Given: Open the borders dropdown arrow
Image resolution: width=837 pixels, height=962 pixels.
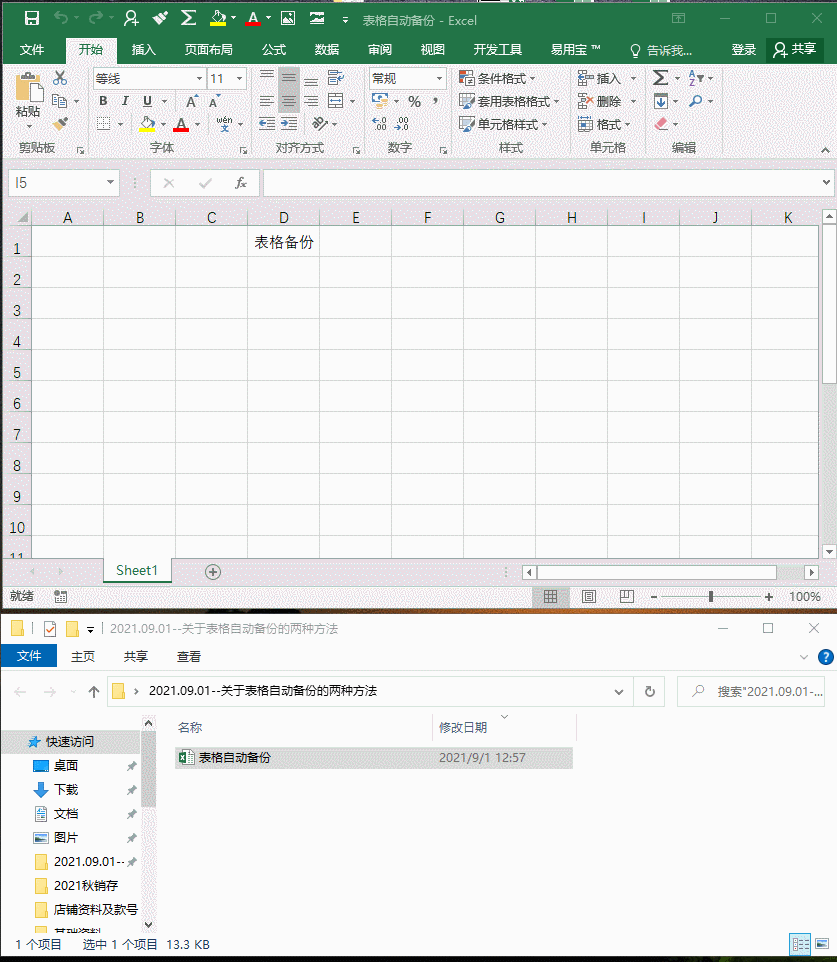Looking at the screenshot, I should pos(121,125).
